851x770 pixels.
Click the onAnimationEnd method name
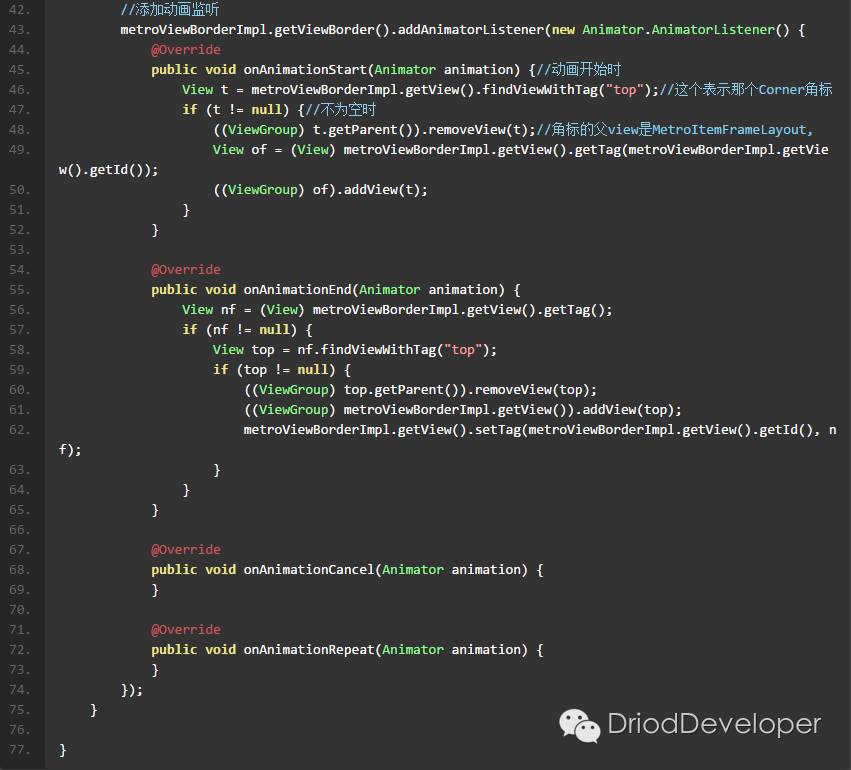pyautogui.click(x=297, y=290)
